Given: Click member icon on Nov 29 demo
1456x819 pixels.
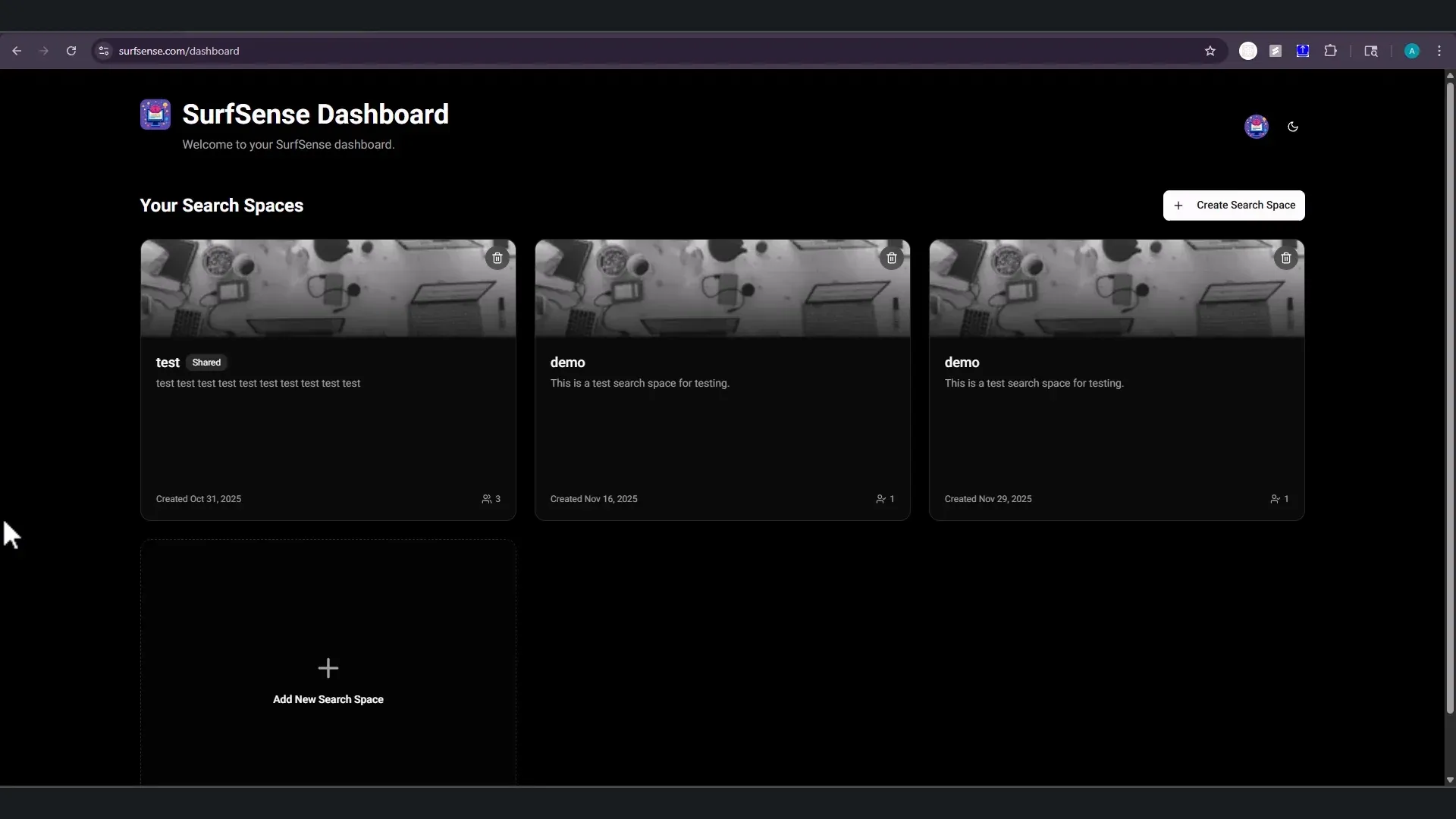Looking at the screenshot, I should [1275, 499].
